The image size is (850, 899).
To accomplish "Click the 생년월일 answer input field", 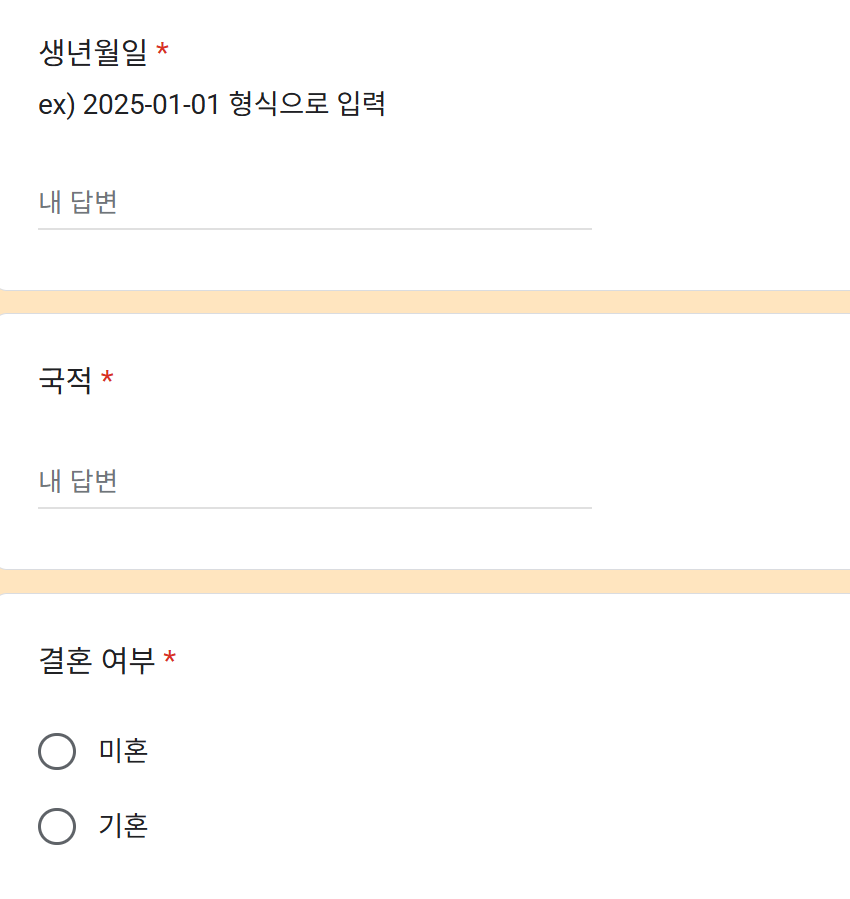I will 300,203.
